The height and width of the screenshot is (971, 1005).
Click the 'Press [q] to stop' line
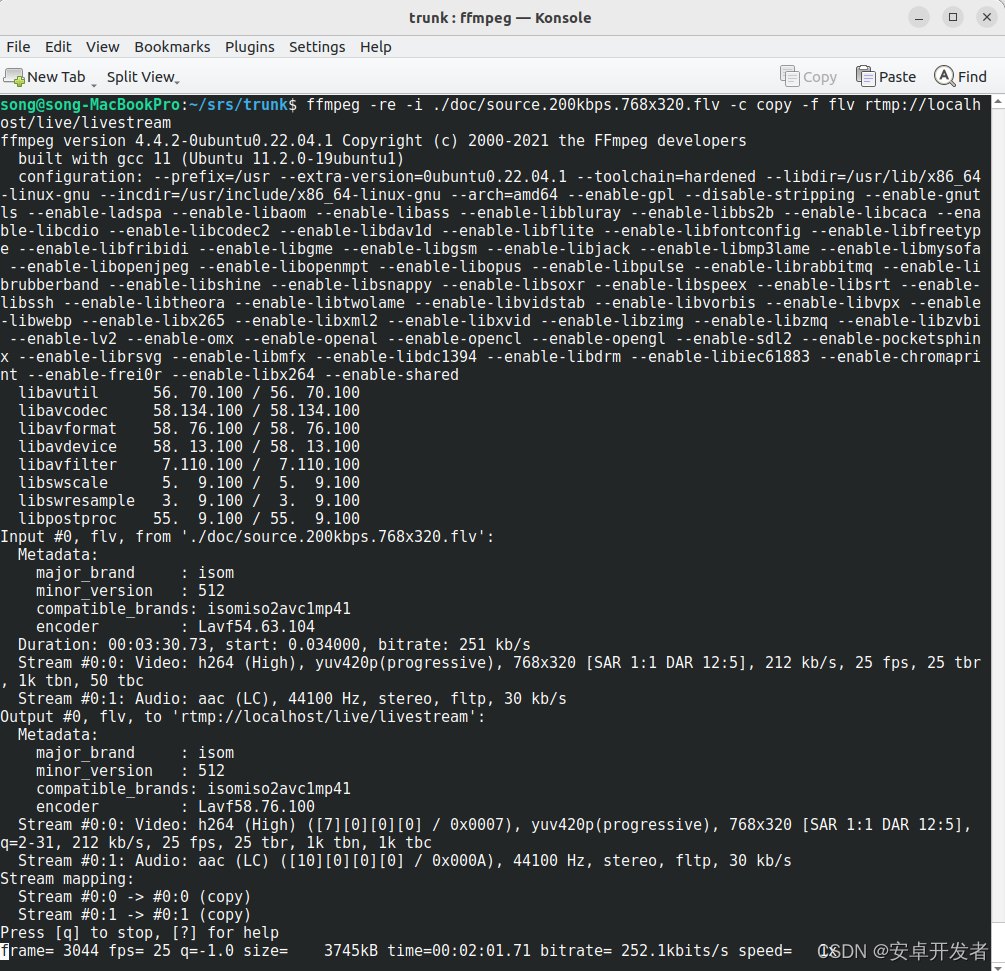(140, 932)
